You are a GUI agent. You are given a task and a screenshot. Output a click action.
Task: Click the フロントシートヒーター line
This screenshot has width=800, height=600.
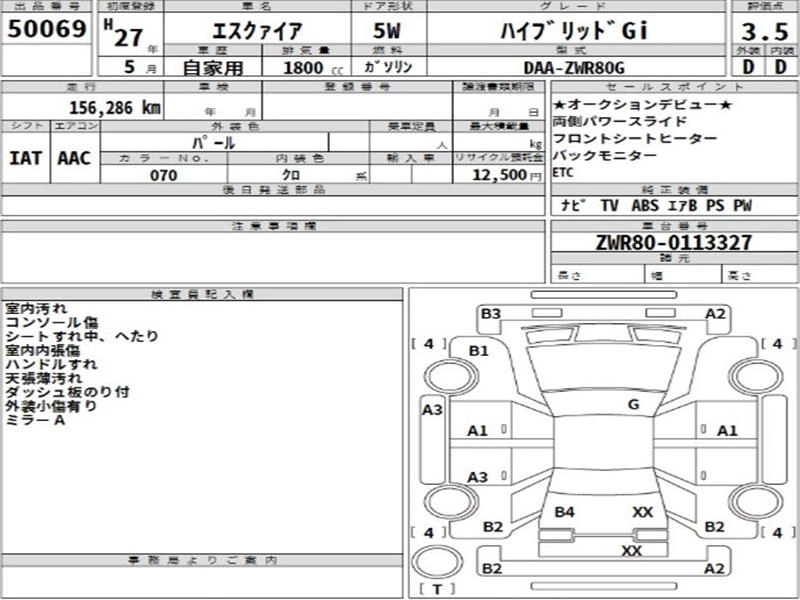pos(635,138)
